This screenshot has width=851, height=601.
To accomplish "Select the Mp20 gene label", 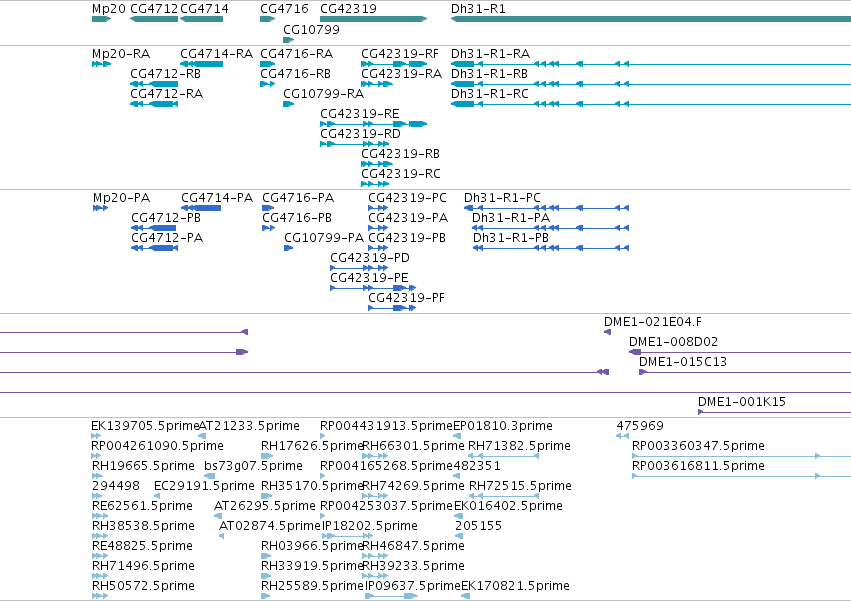I will tap(109, 9).
